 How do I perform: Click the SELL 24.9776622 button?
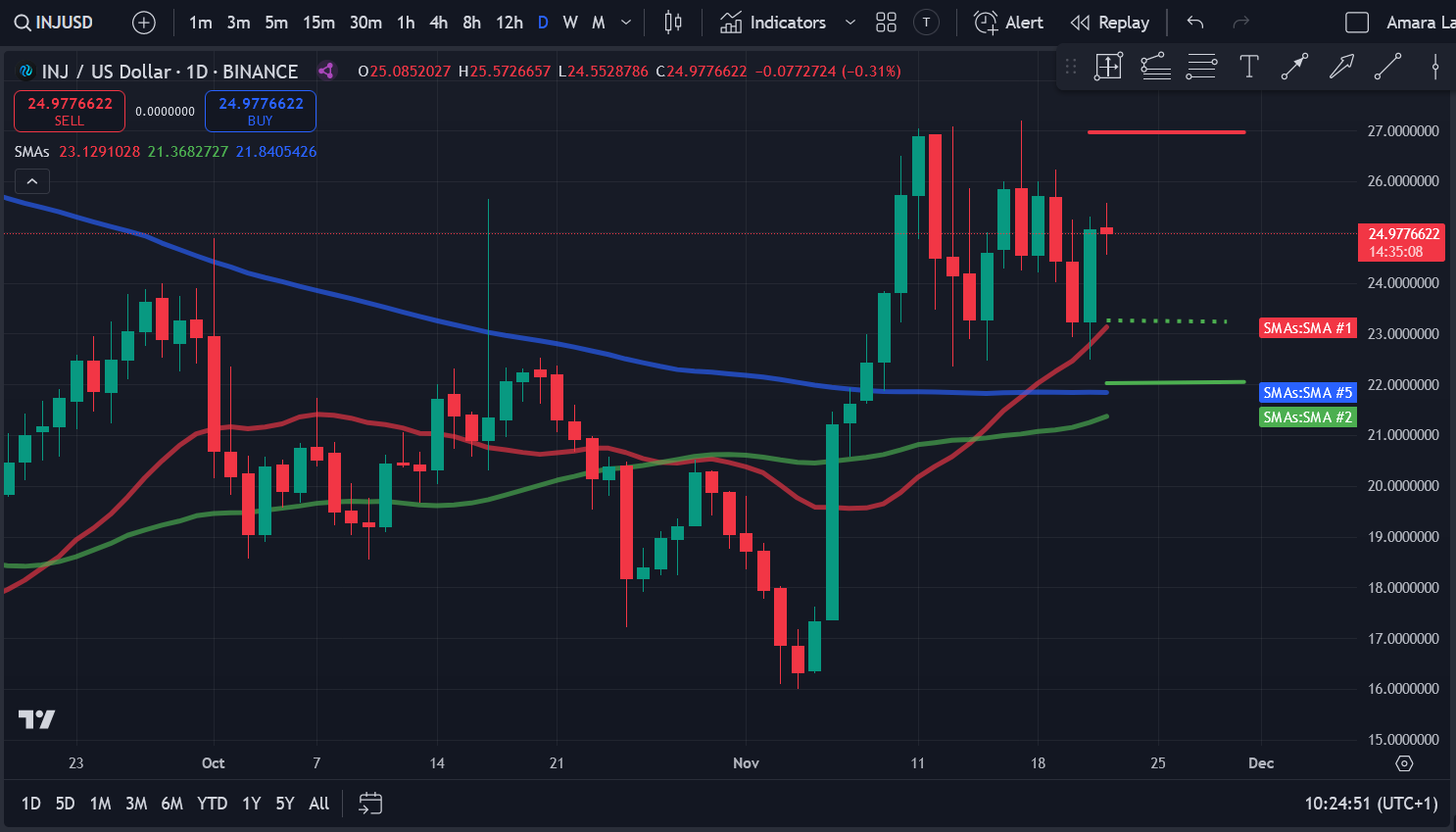point(70,111)
